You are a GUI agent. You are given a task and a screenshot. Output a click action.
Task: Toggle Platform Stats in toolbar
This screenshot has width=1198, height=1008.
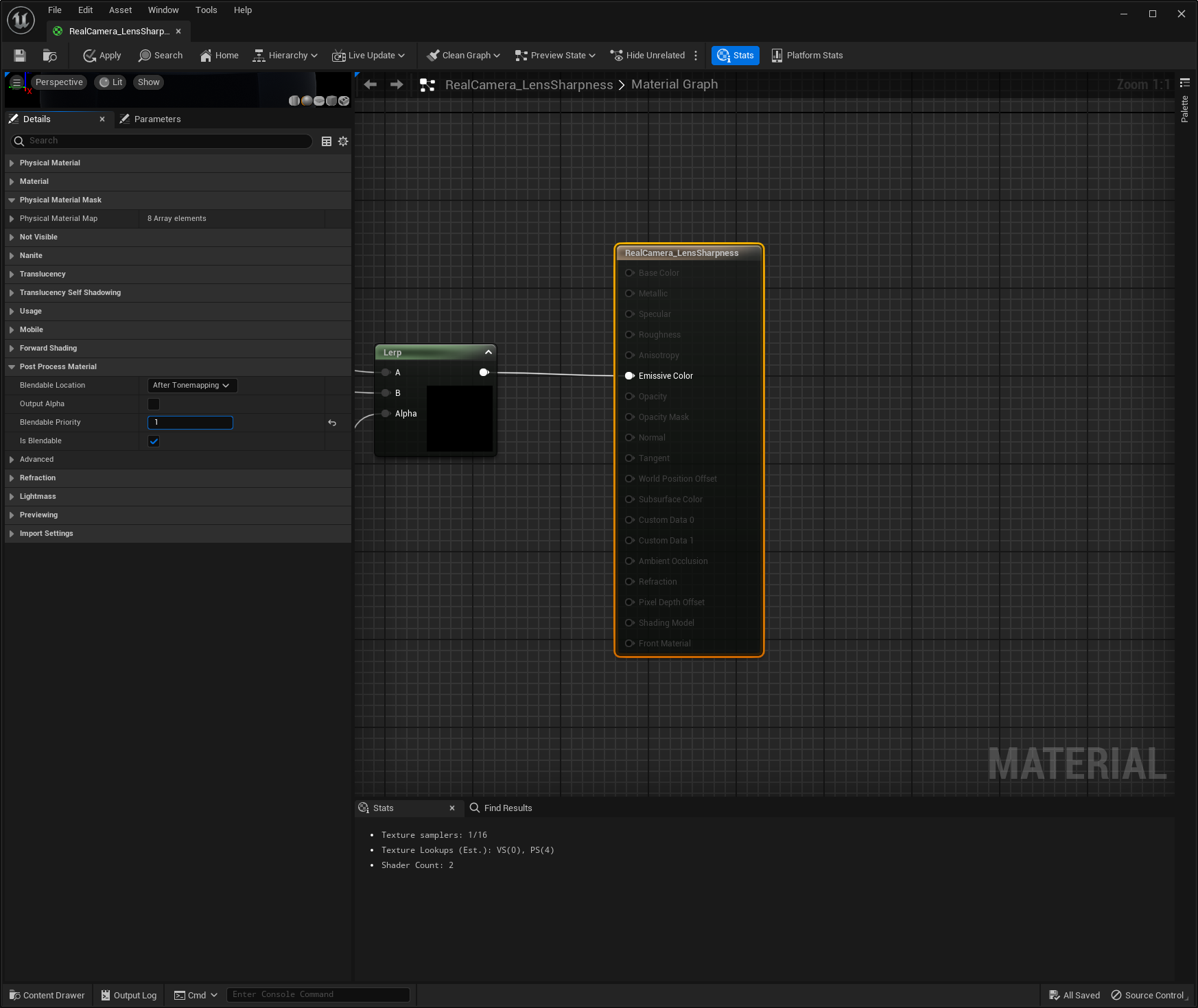click(807, 56)
